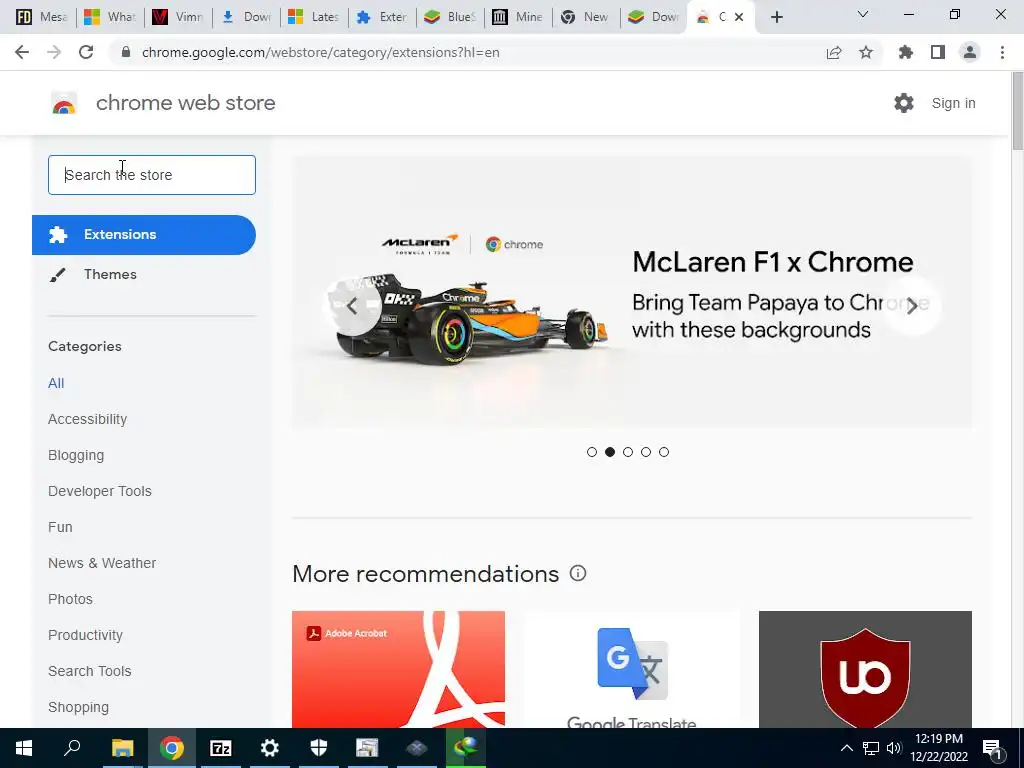Select the Themes sidebar item
The height and width of the screenshot is (768, 1024).
point(110,274)
